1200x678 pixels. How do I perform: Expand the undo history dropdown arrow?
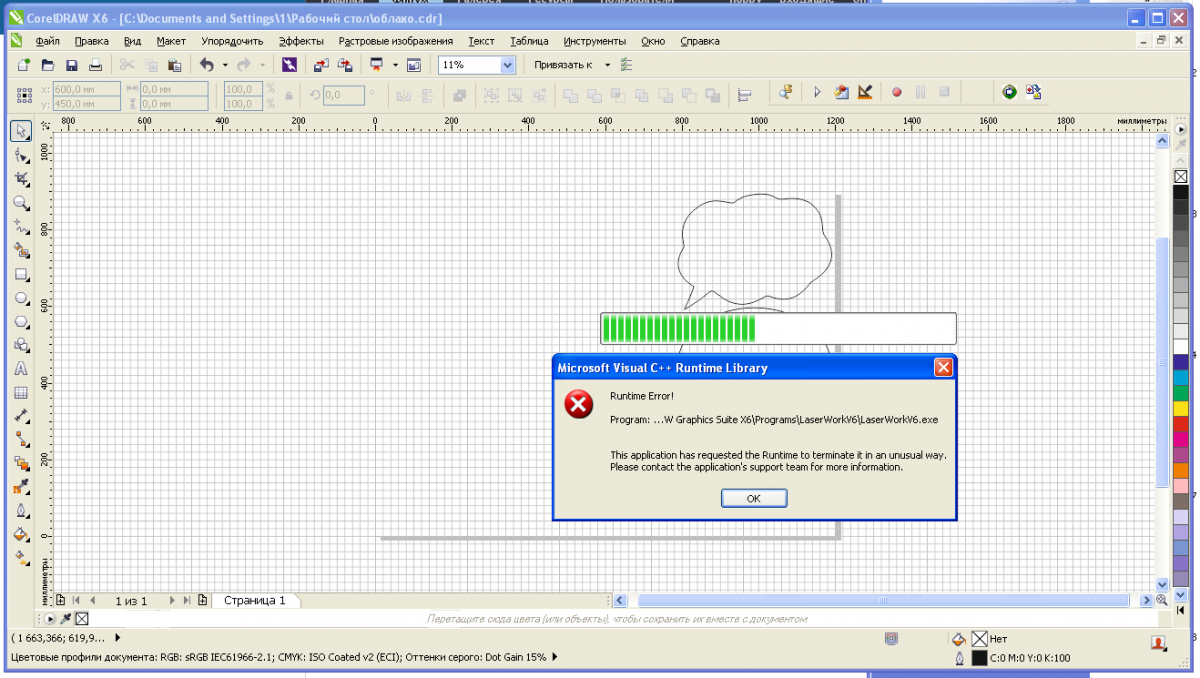coord(224,65)
